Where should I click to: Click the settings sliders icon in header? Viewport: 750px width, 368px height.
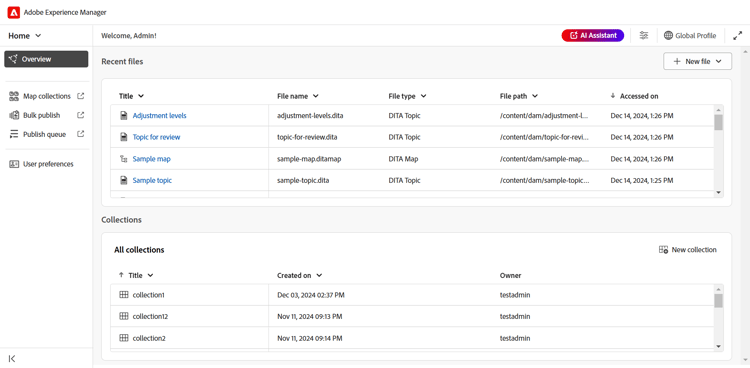point(644,35)
